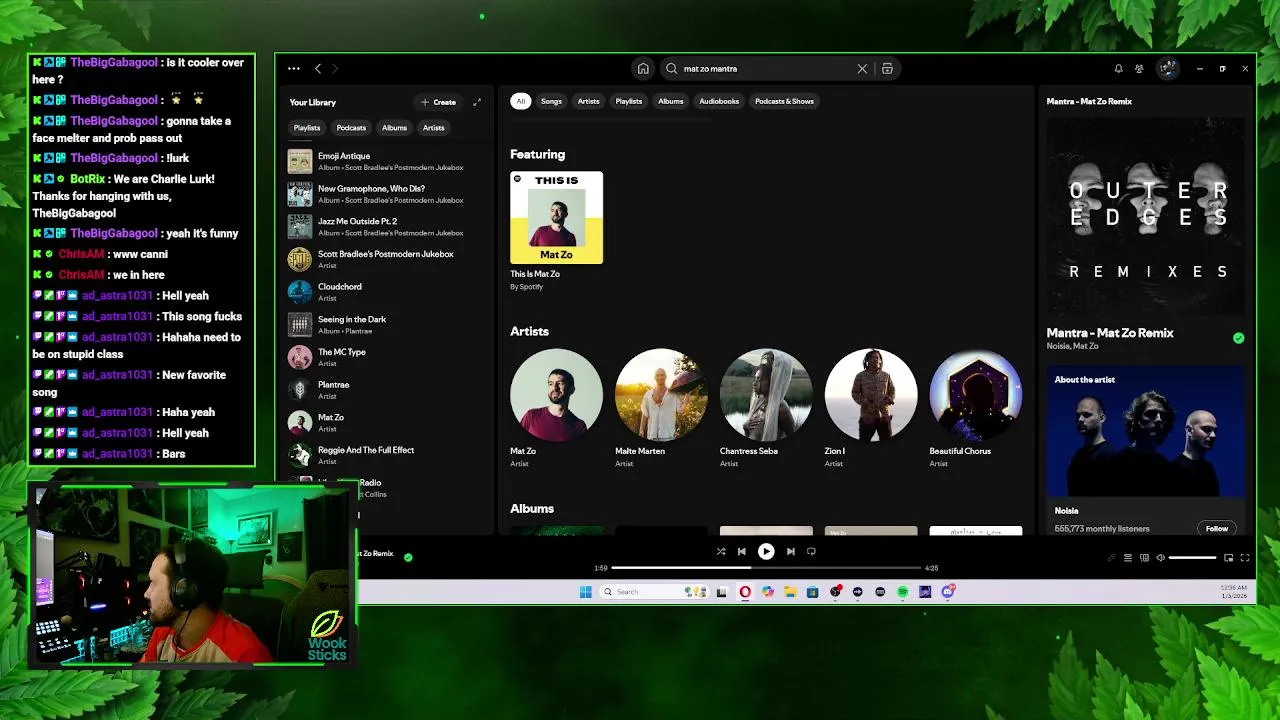This screenshot has height=720, width=1280.
Task: Open the lyrics microphone icon
Action: [x=1111, y=558]
